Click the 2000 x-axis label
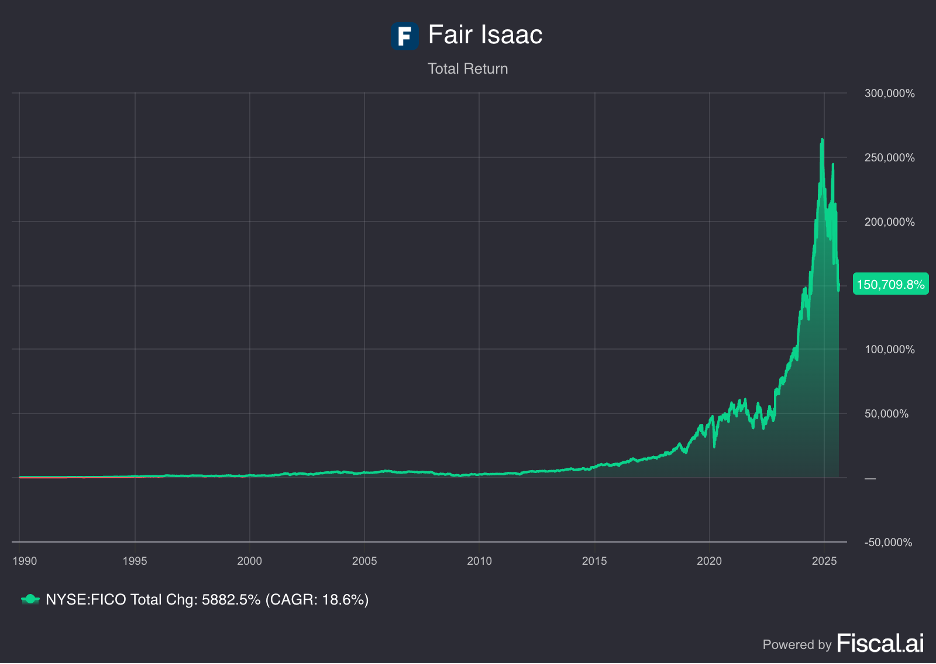The width and height of the screenshot is (936, 664). coord(250,561)
